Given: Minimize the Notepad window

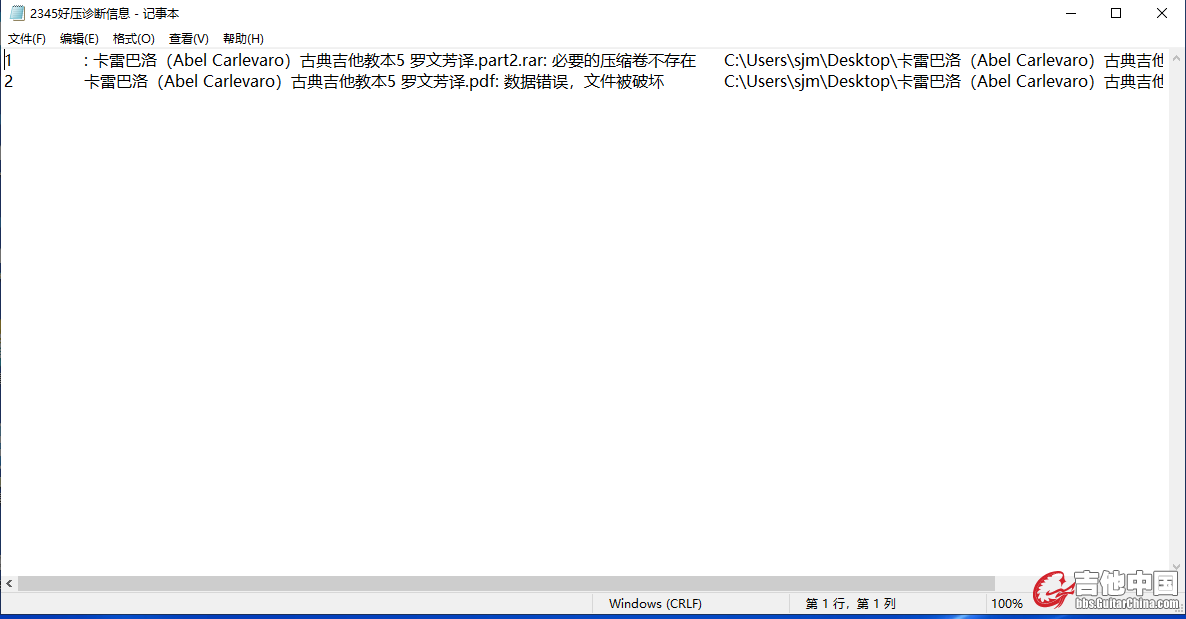Looking at the screenshot, I should [x=1070, y=13].
